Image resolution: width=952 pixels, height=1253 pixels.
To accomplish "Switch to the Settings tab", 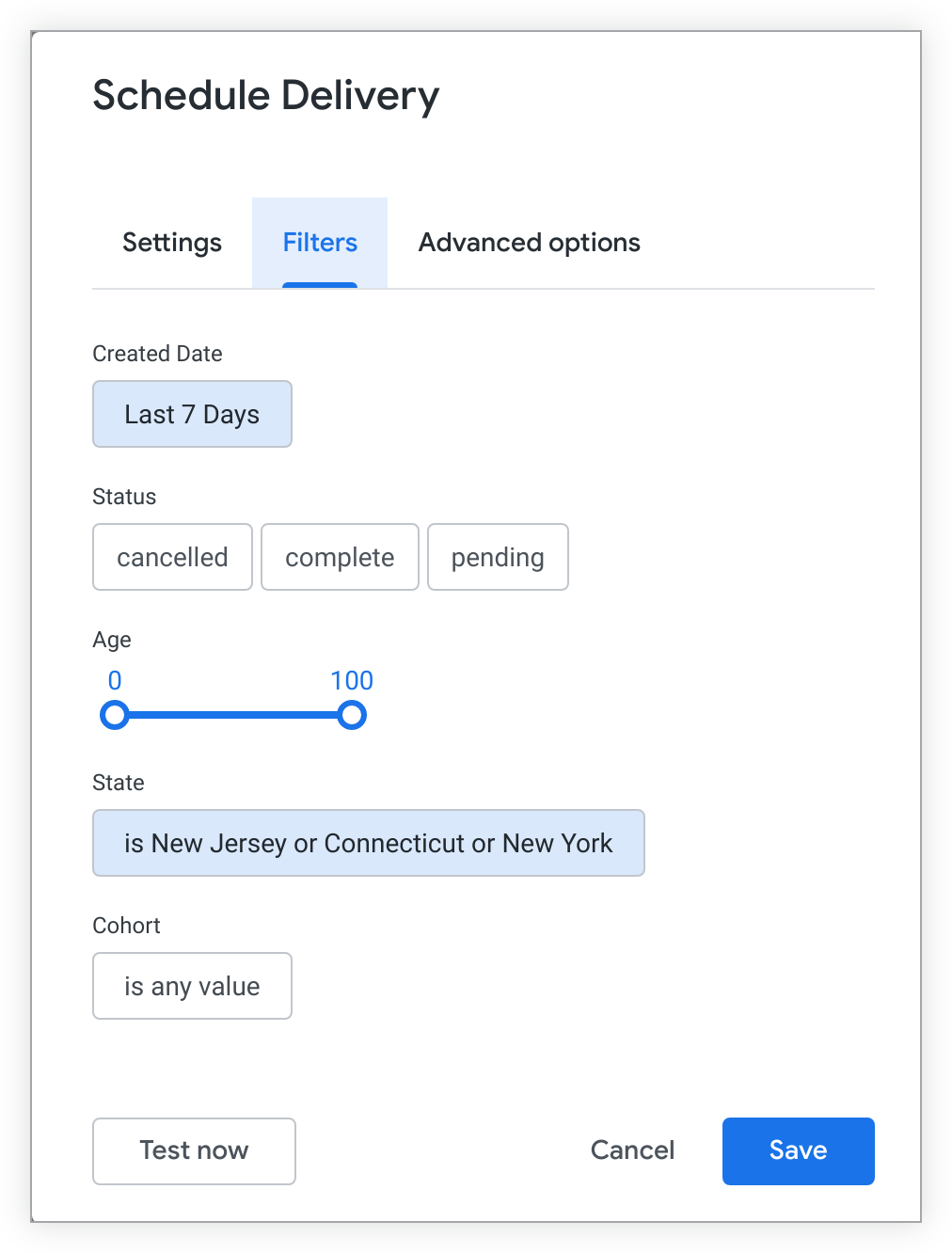I will 172,243.
